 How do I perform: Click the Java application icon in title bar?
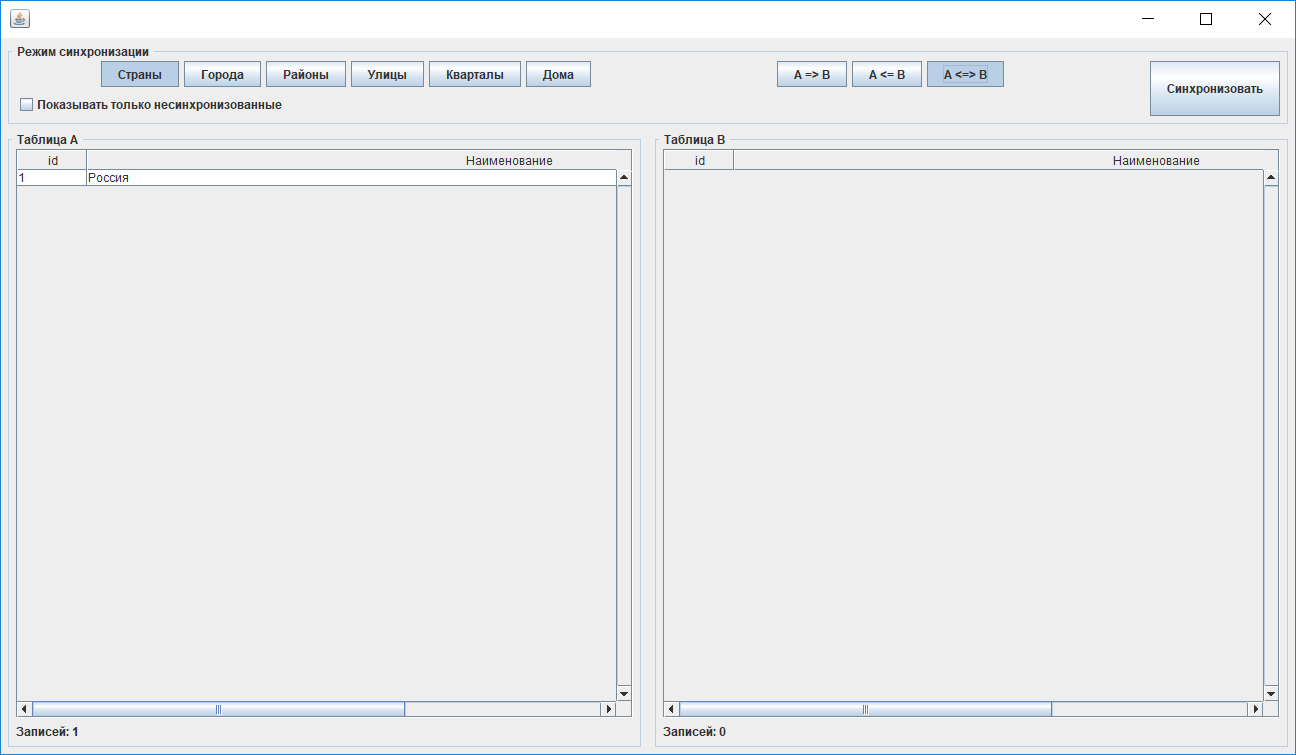click(18, 17)
